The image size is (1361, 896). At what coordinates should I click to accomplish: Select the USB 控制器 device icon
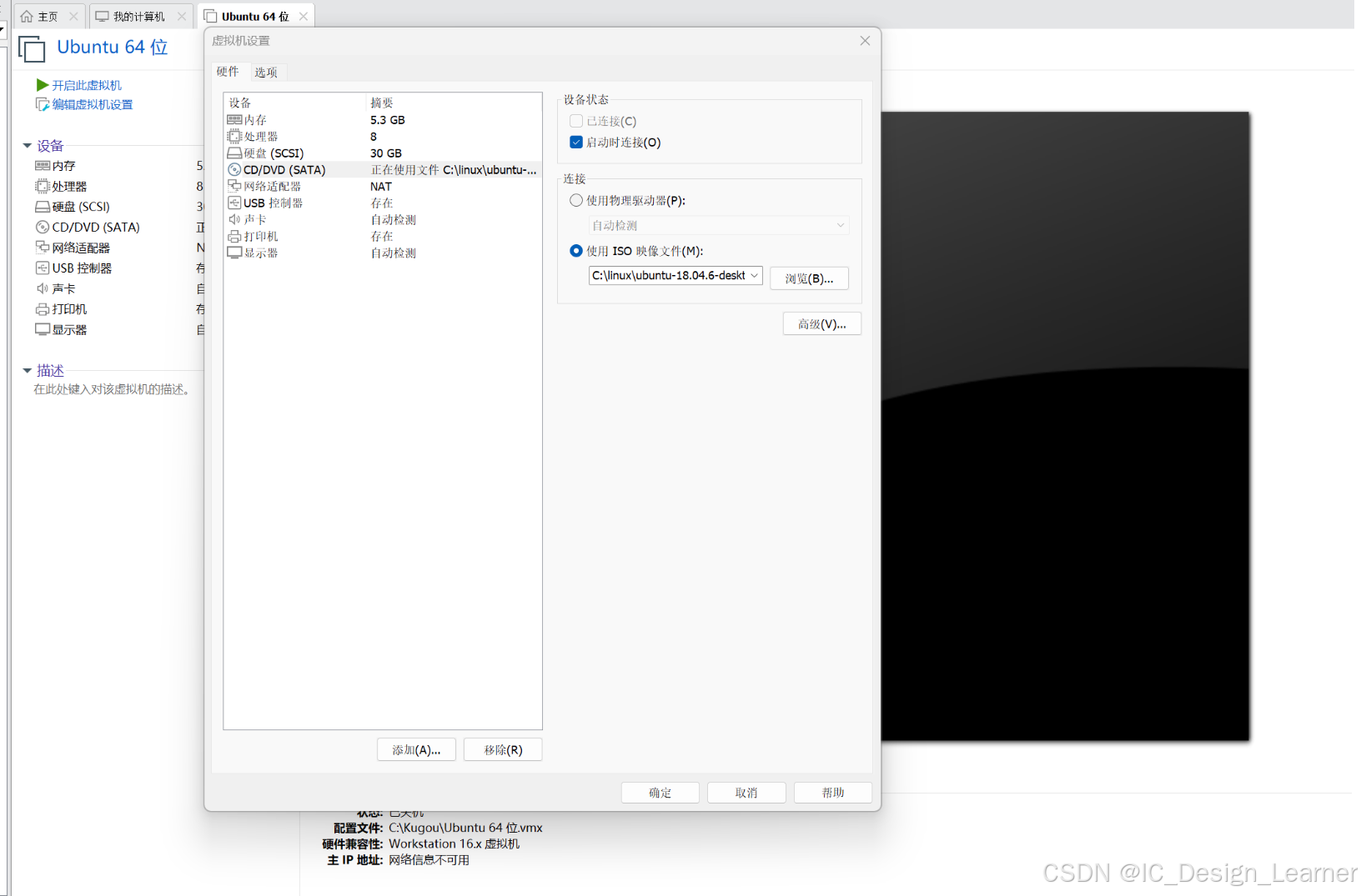[234, 203]
